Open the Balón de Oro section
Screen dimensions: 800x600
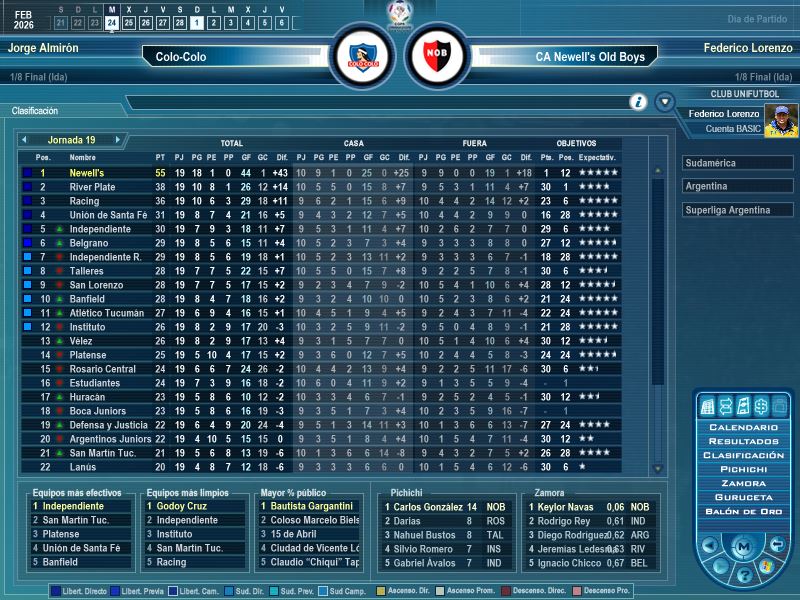pyautogui.click(x=743, y=511)
